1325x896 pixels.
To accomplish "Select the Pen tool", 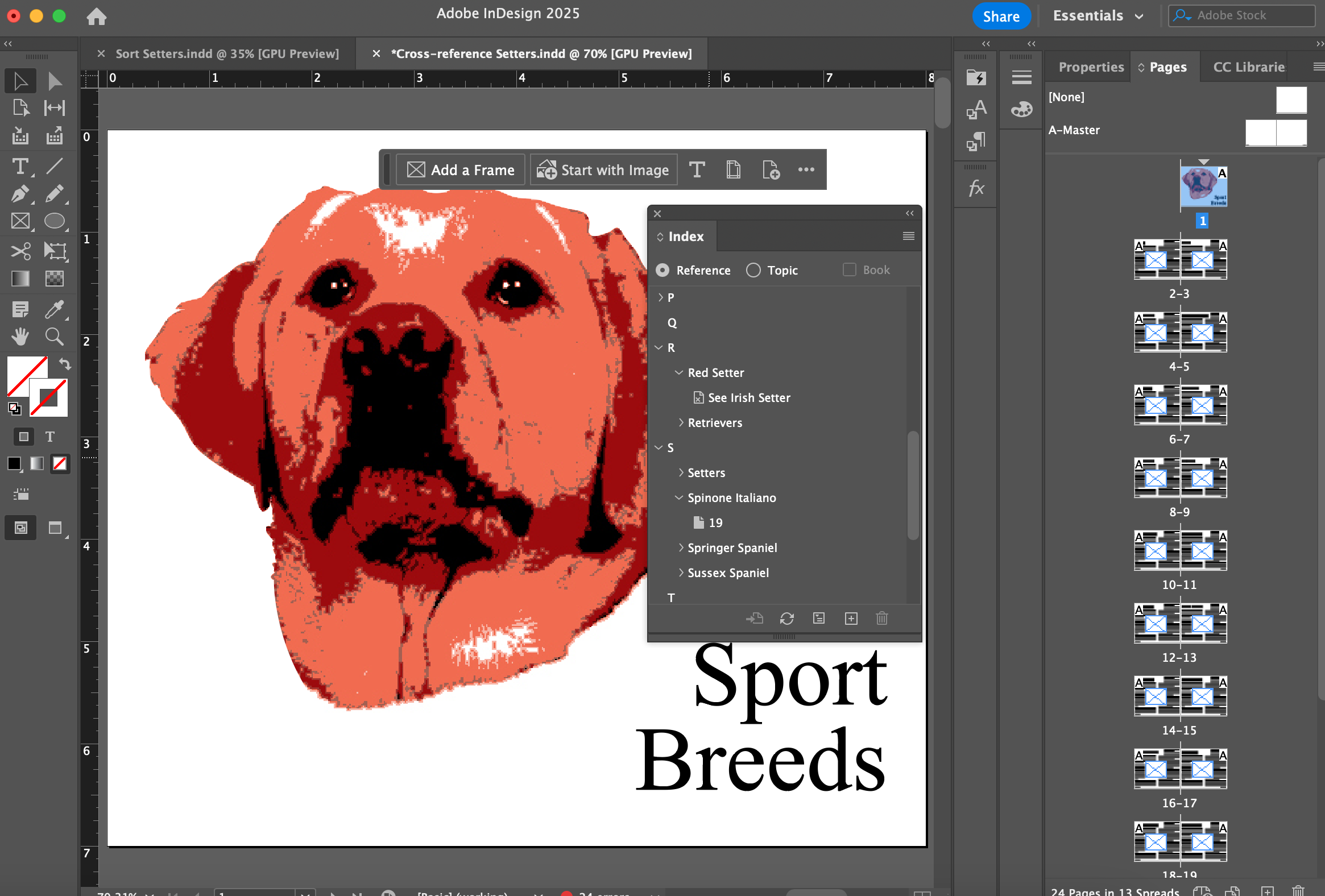I will coord(20,194).
